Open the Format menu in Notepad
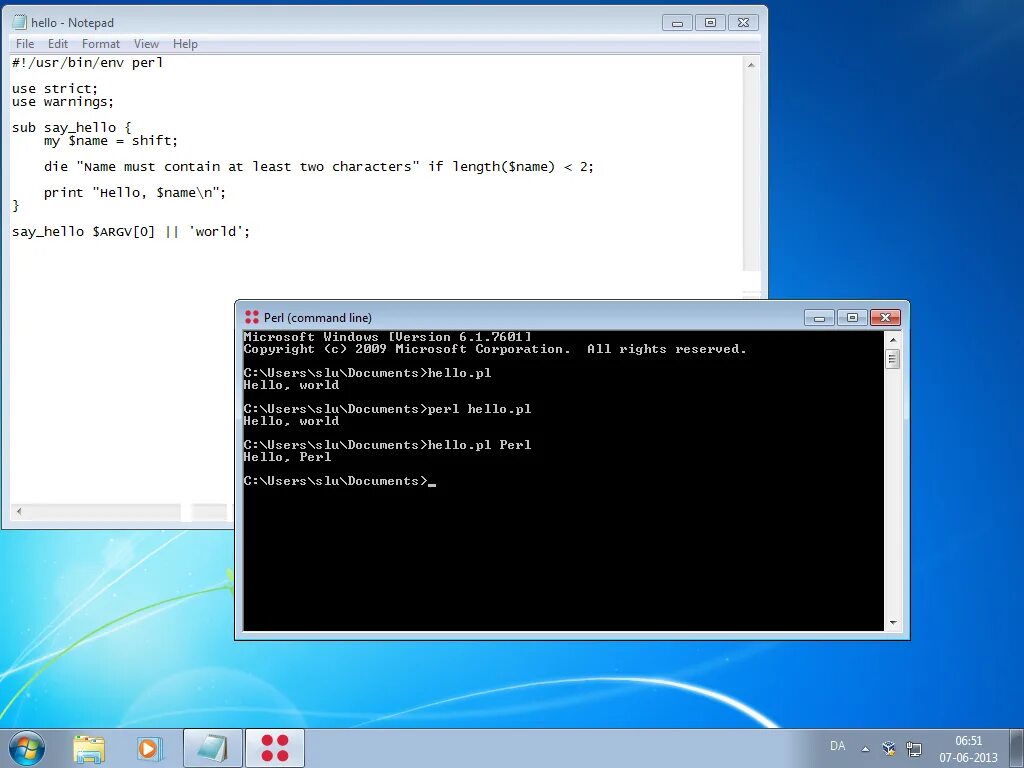1024x768 pixels. point(101,44)
